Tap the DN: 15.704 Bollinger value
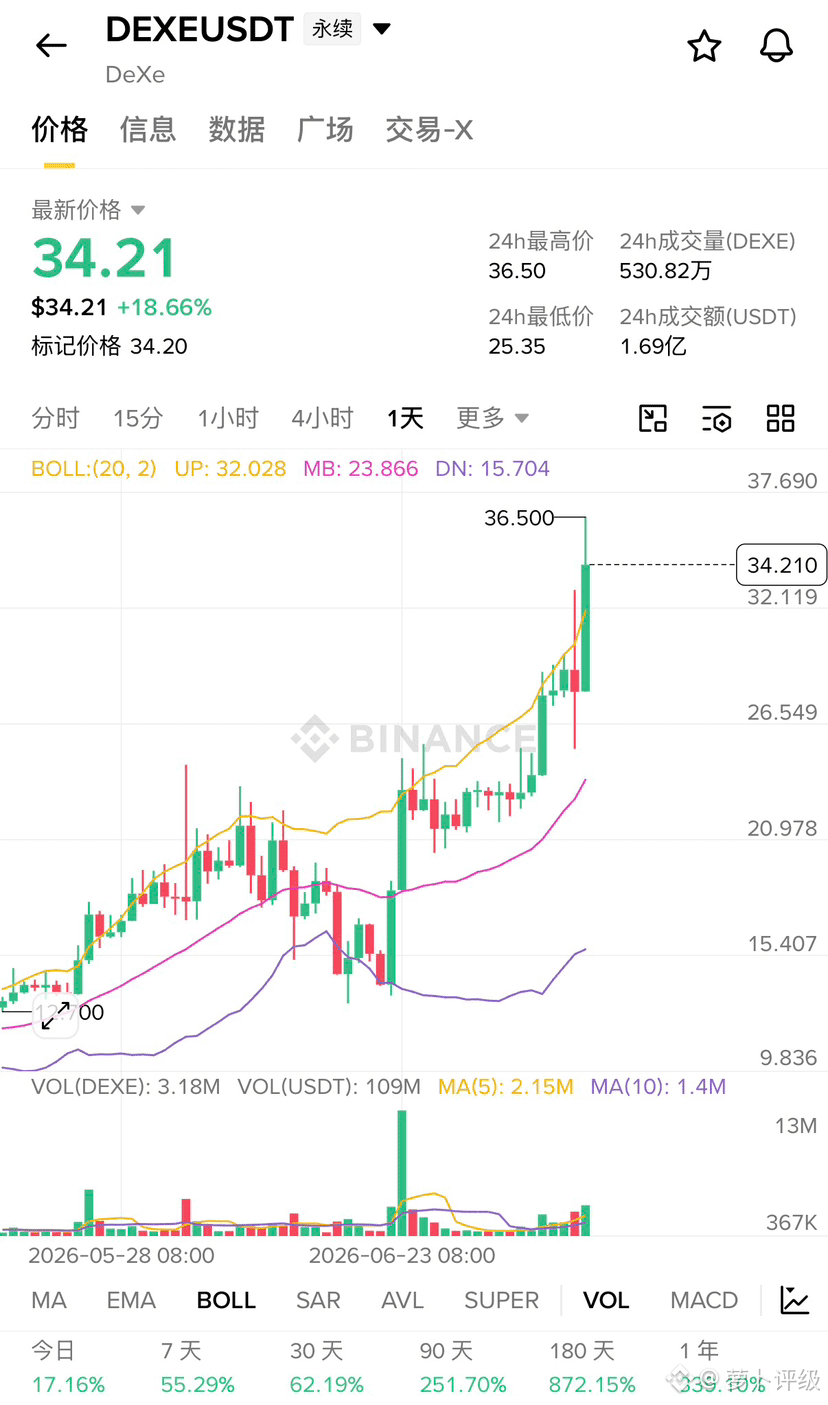The height and width of the screenshot is (1405, 828). click(492, 469)
